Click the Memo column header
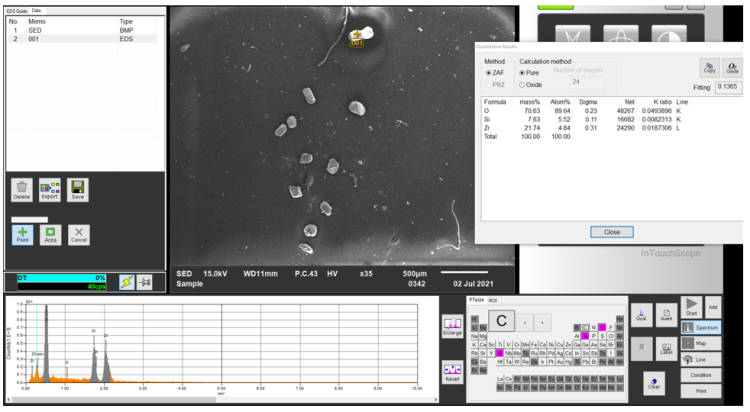This screenshot has width=750, height=412. pos(37,22)
